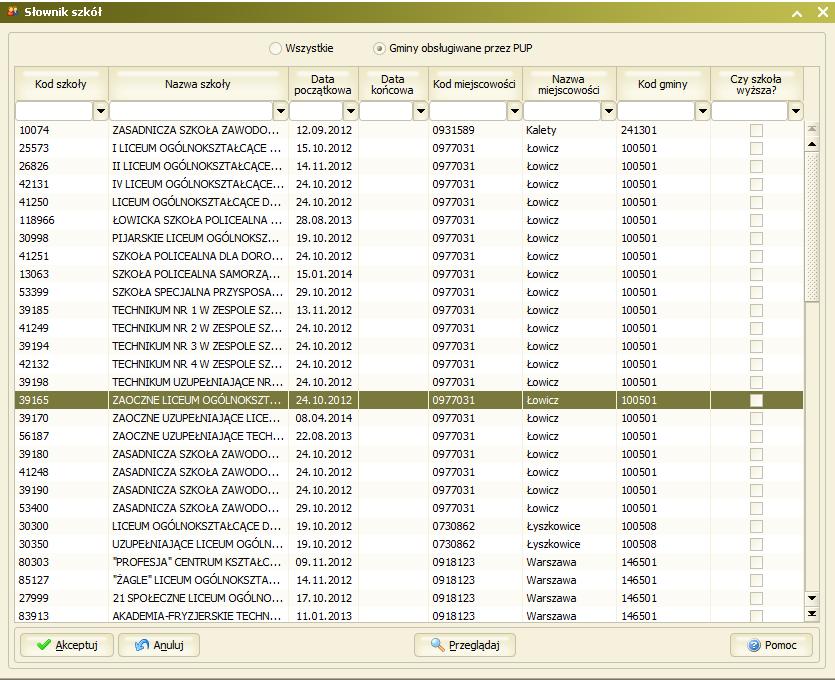The height and width of the screenshot is (680, 835).
Task: Expand the Data początkowa filter dropdown
Action: click(x=350, y=111)
